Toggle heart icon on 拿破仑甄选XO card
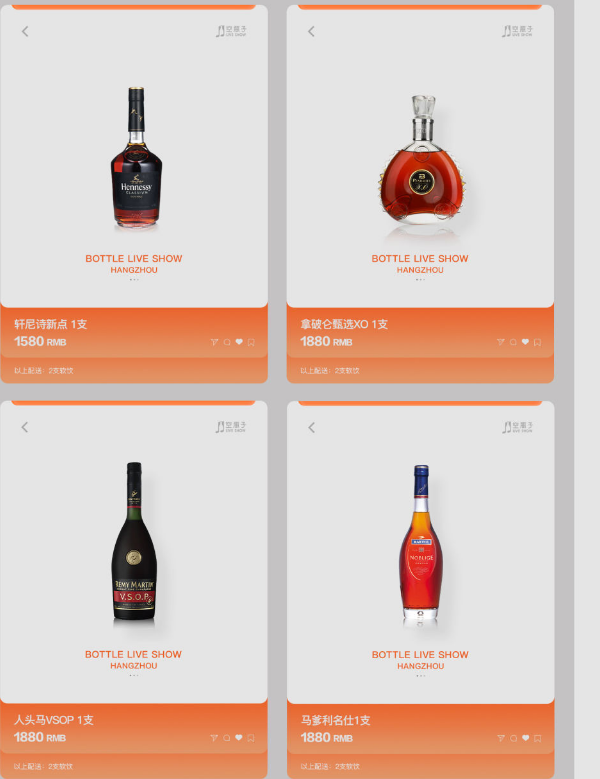The image size is (600, 779). coord(525,342)
